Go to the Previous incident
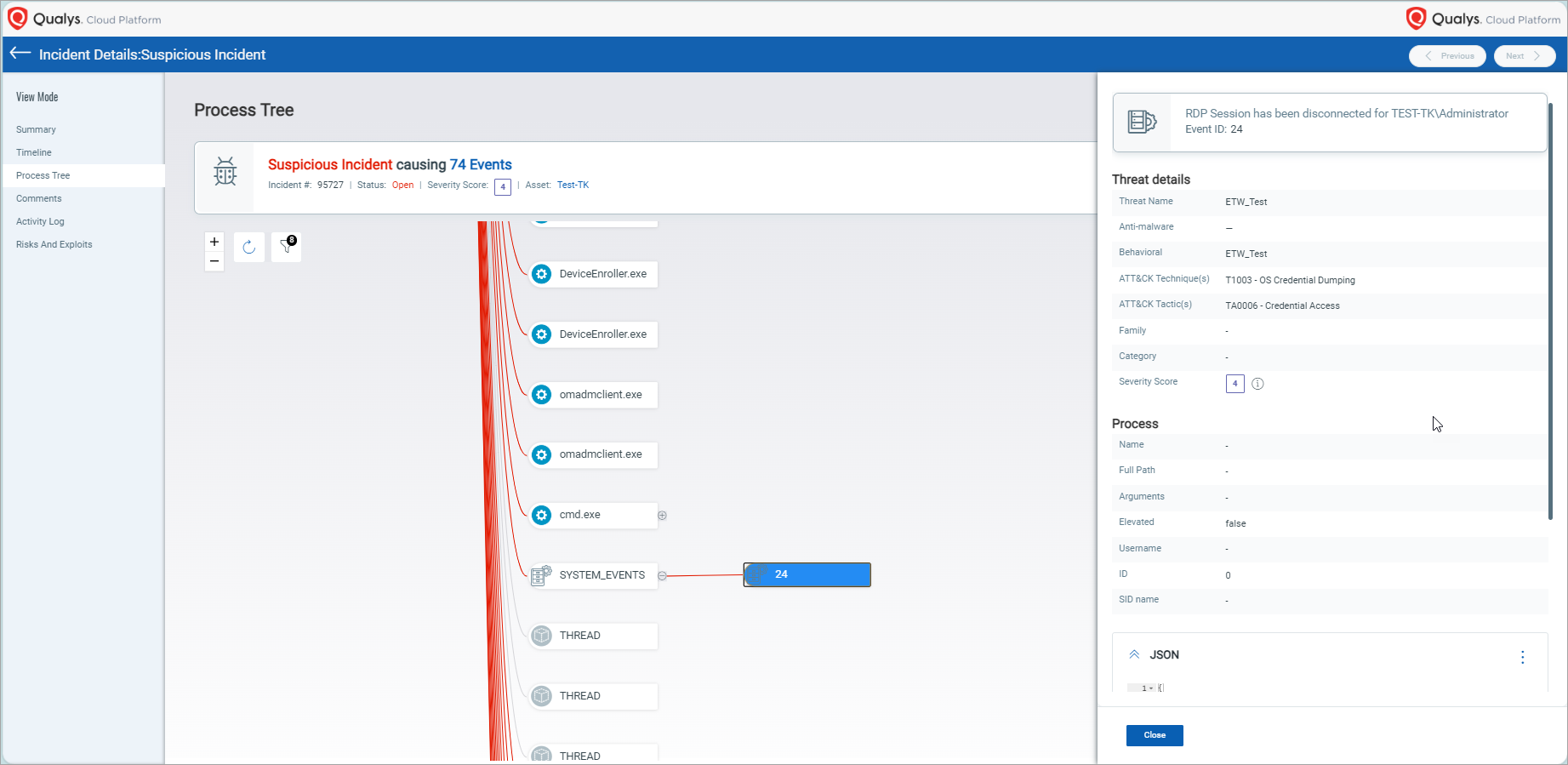The height and width of the screenshot is (765, 1568). (x=1448, y=56)
